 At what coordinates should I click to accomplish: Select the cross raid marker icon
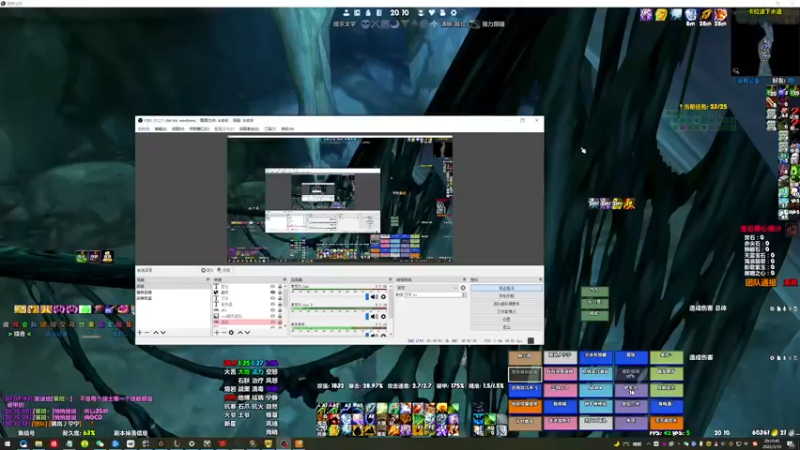[x=375, y=24]
